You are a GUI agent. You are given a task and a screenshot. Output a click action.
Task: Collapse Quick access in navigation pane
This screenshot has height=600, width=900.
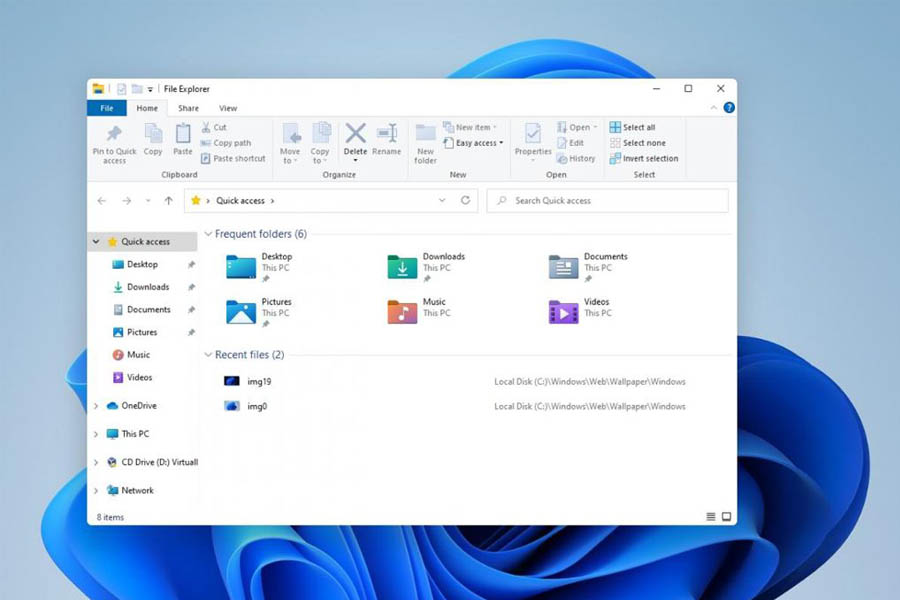point(96,242)
